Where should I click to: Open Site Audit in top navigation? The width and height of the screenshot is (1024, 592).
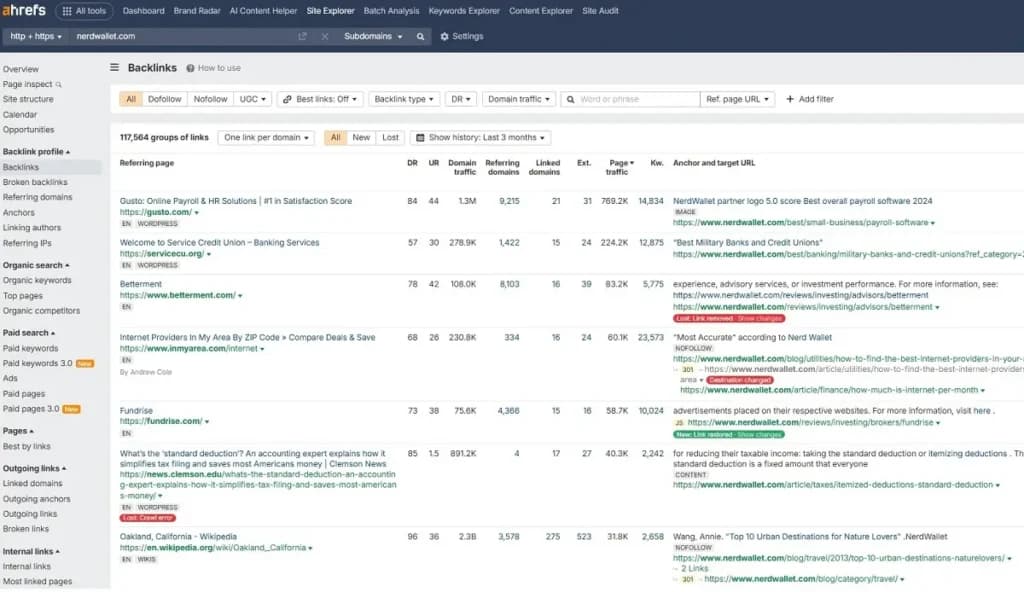pyautogui.click(x=600, y=11)
